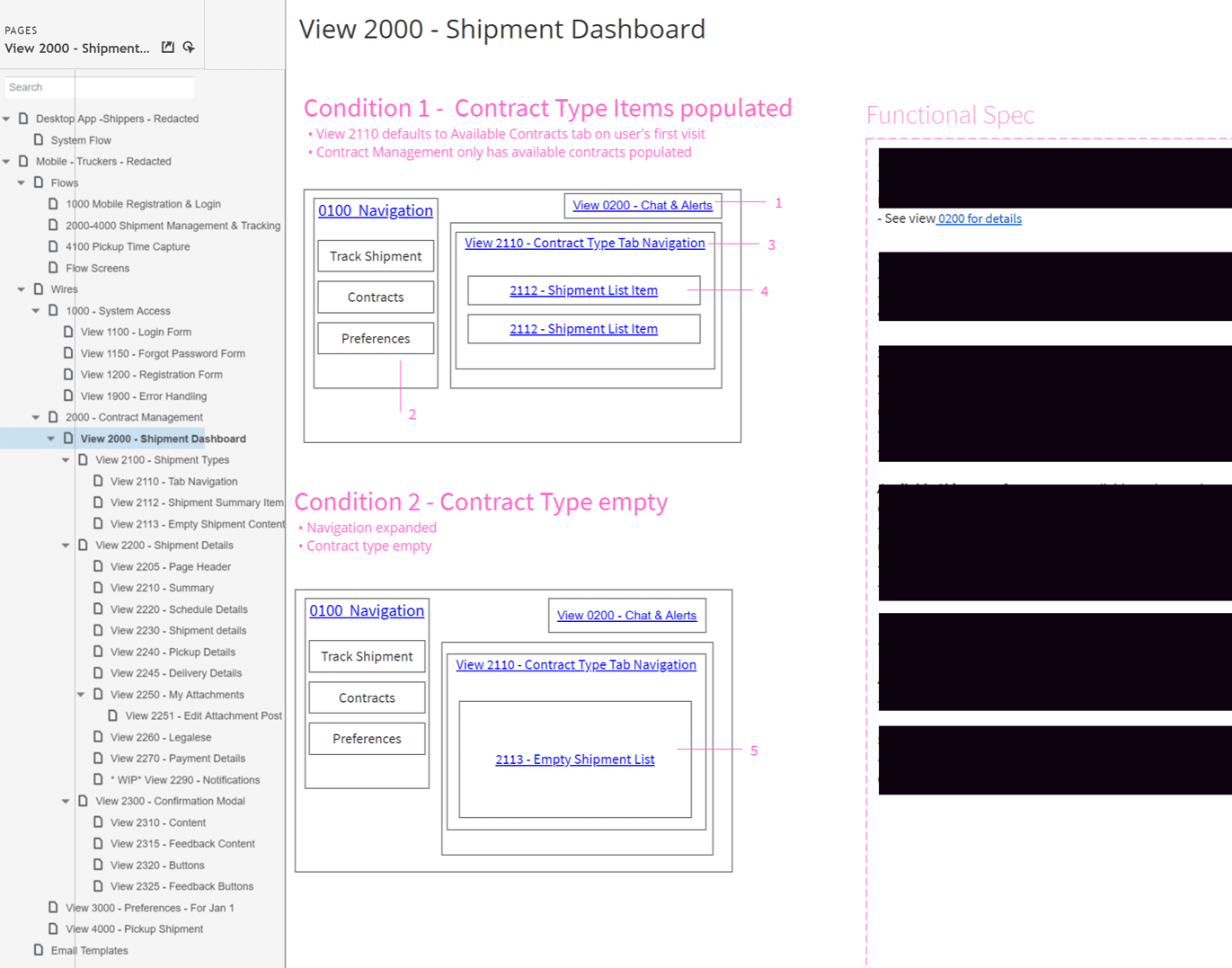Collapse the Desktop App -Shippers - Redacted folder

click(x=7, y=119)
